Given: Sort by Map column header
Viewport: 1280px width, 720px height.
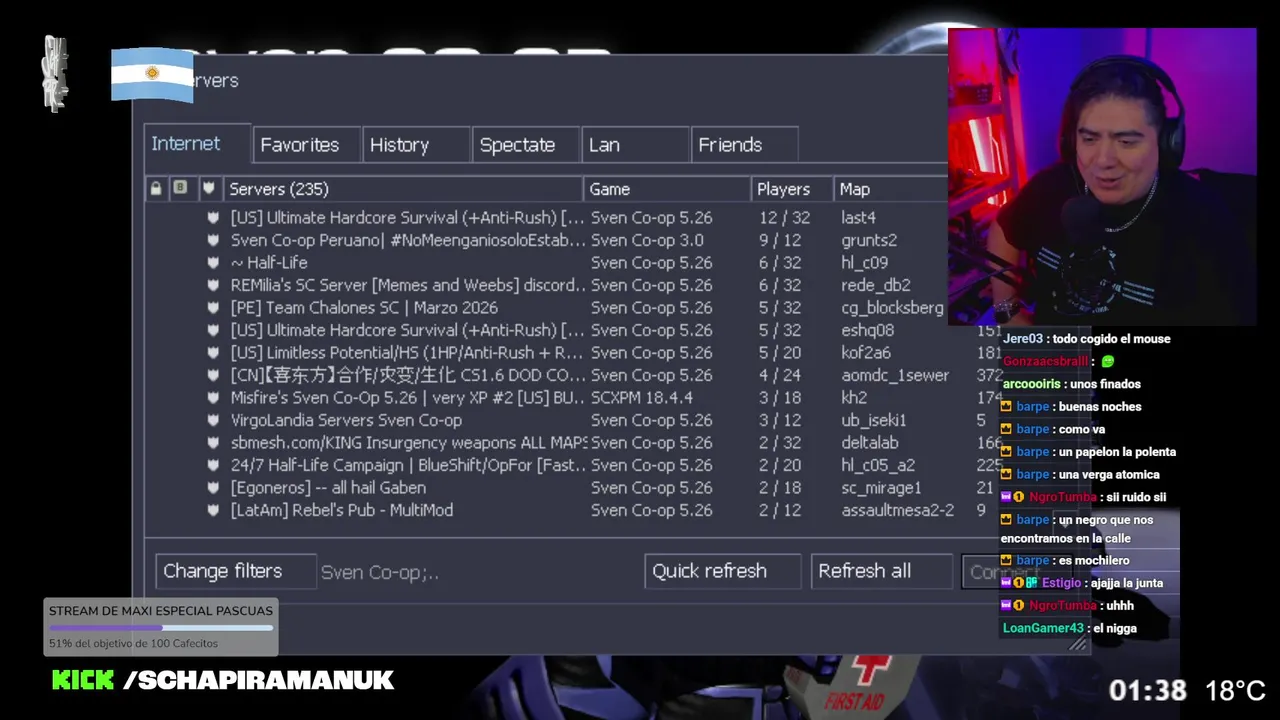Looking at the screenshot, I should (x=890, y=189).
